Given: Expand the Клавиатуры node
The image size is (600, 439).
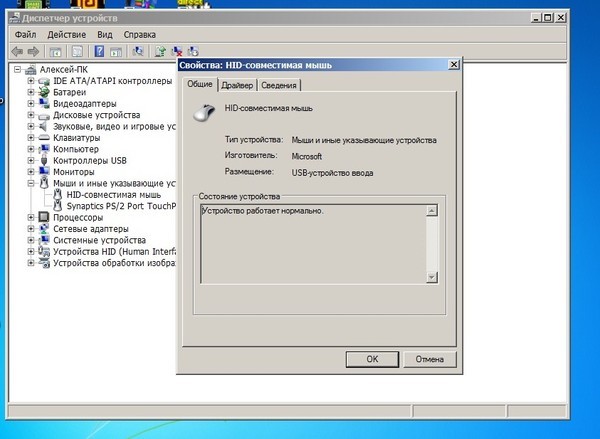Looking at the screenshot, I should click(x=31, y=138).
